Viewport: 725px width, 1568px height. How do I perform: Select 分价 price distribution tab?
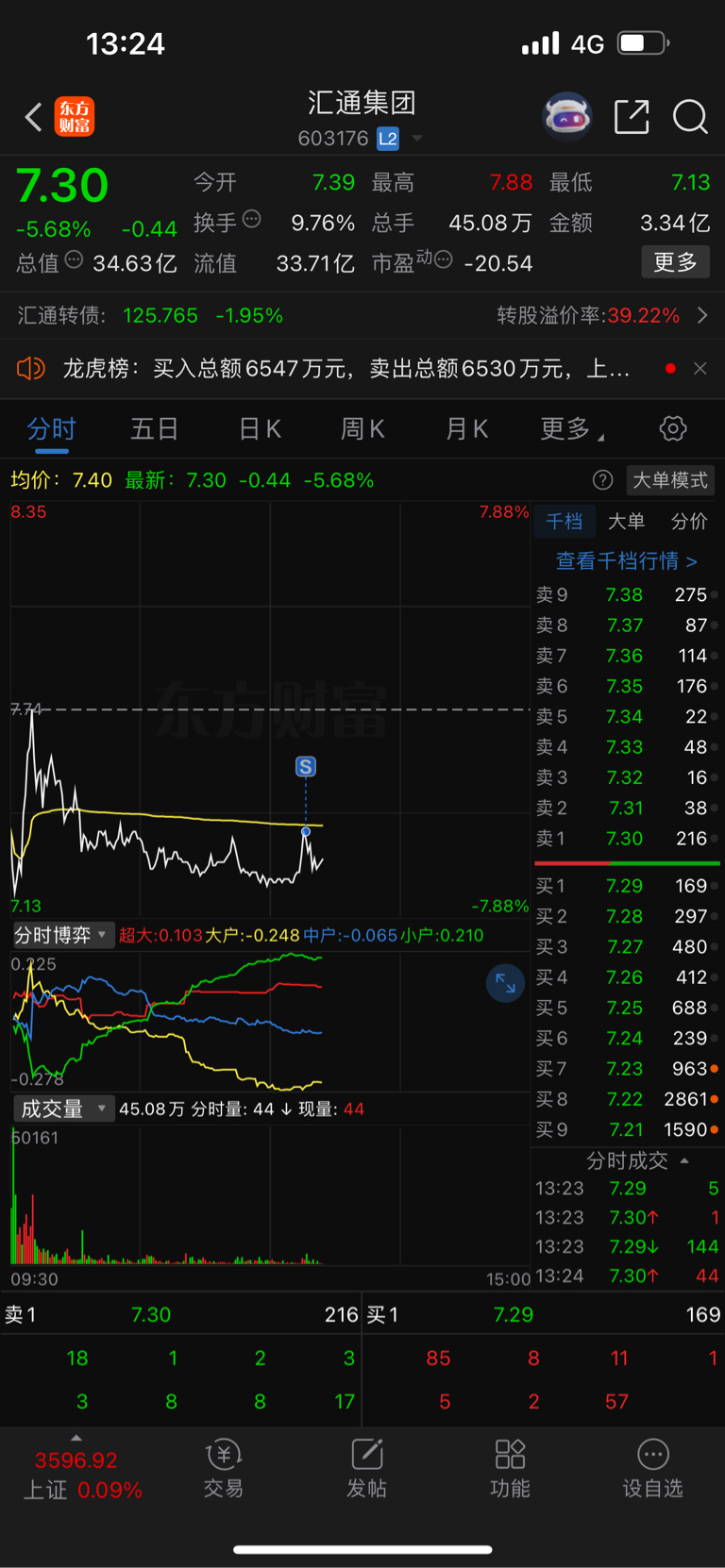click(689, 522)
